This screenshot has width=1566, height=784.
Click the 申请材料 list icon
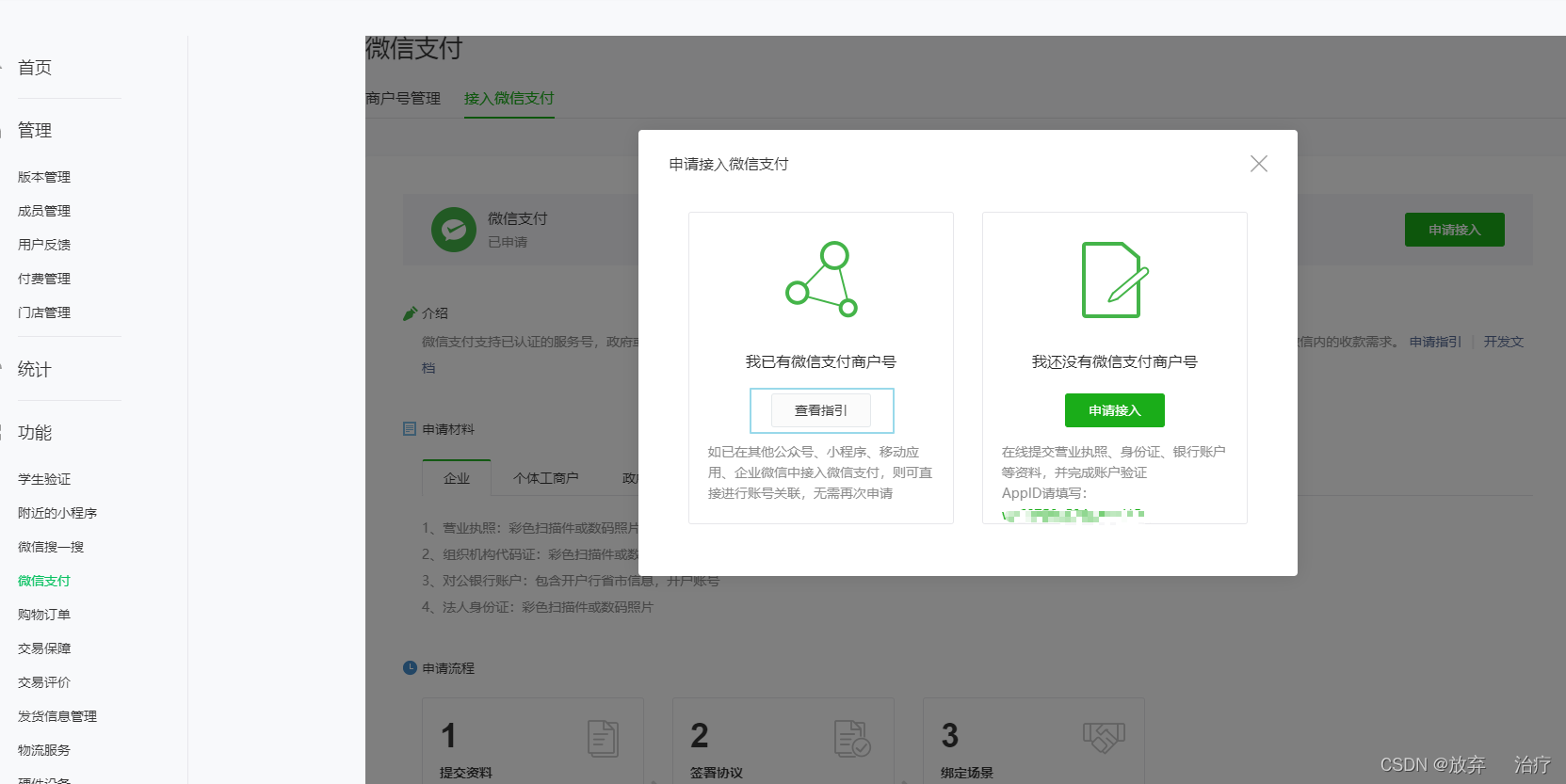(x=410, y=429)
